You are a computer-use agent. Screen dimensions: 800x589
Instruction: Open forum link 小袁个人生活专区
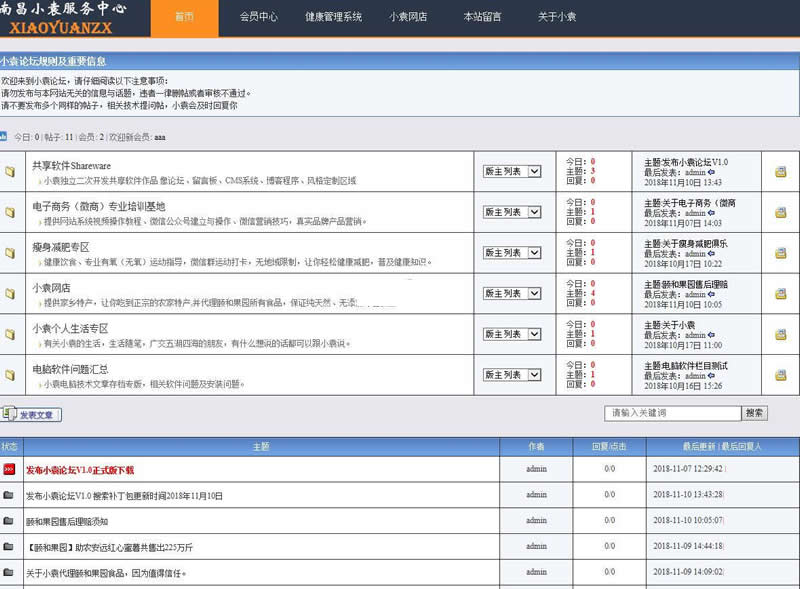70,329
